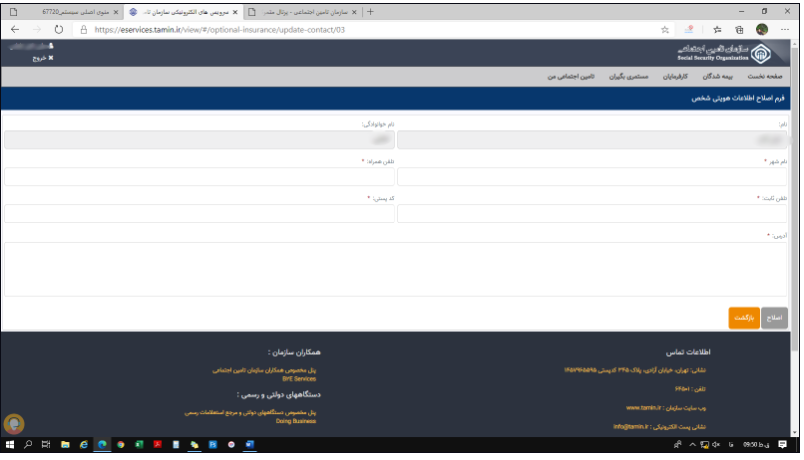The height and width of the screenshot is (460, 804).
Task: Click the آدرس address text area
Action: (x=395, y=269)
